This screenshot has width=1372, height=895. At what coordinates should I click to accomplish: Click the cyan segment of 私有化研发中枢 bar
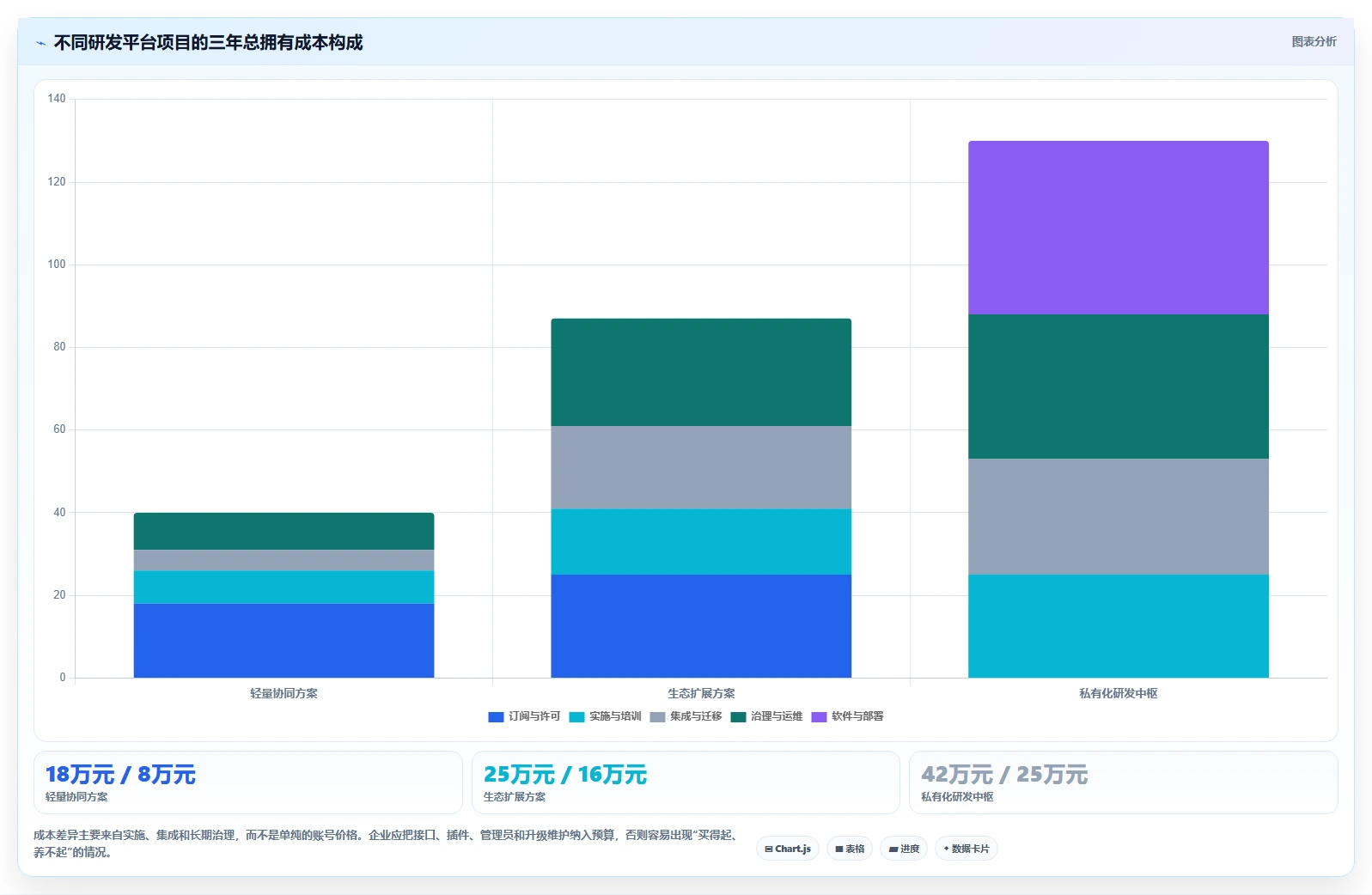1118,626
